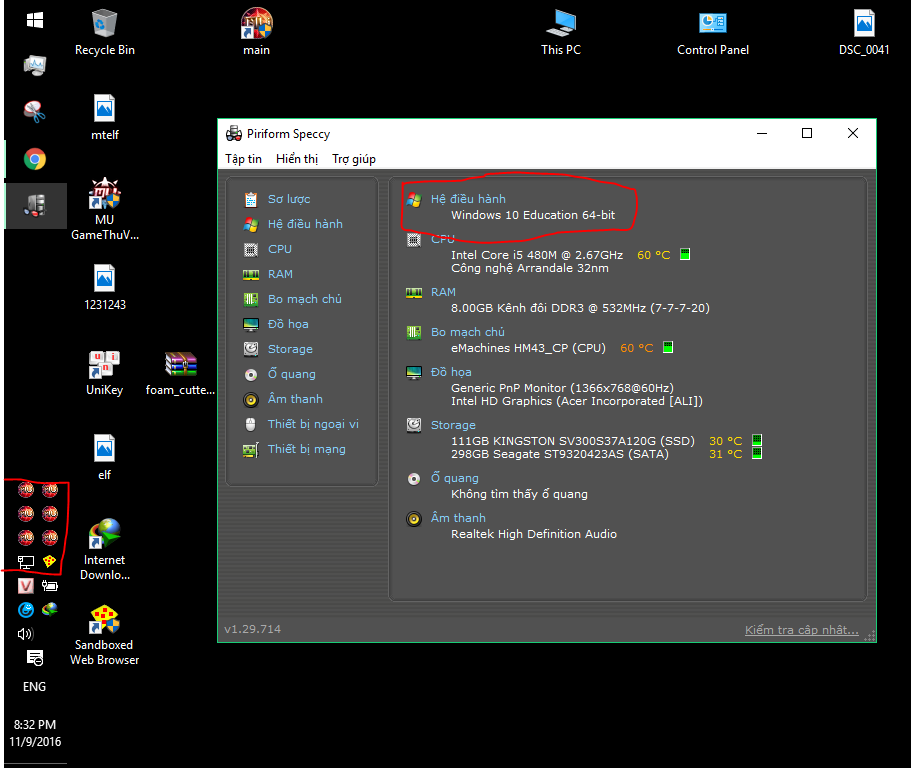Select Storage in the left sidebar
The height and width of the screenshot is (768, 911).
click(x=290, y=349)
